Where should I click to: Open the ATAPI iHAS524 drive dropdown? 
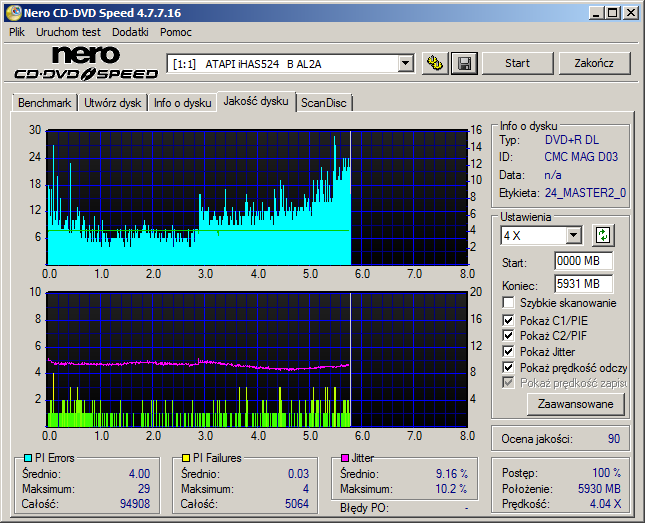click(x=406, y=63)
